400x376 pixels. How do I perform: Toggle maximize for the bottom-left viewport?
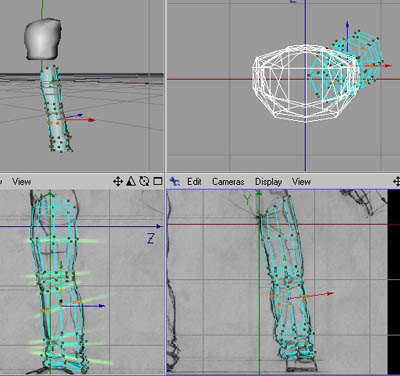click(x=158, y=181)
